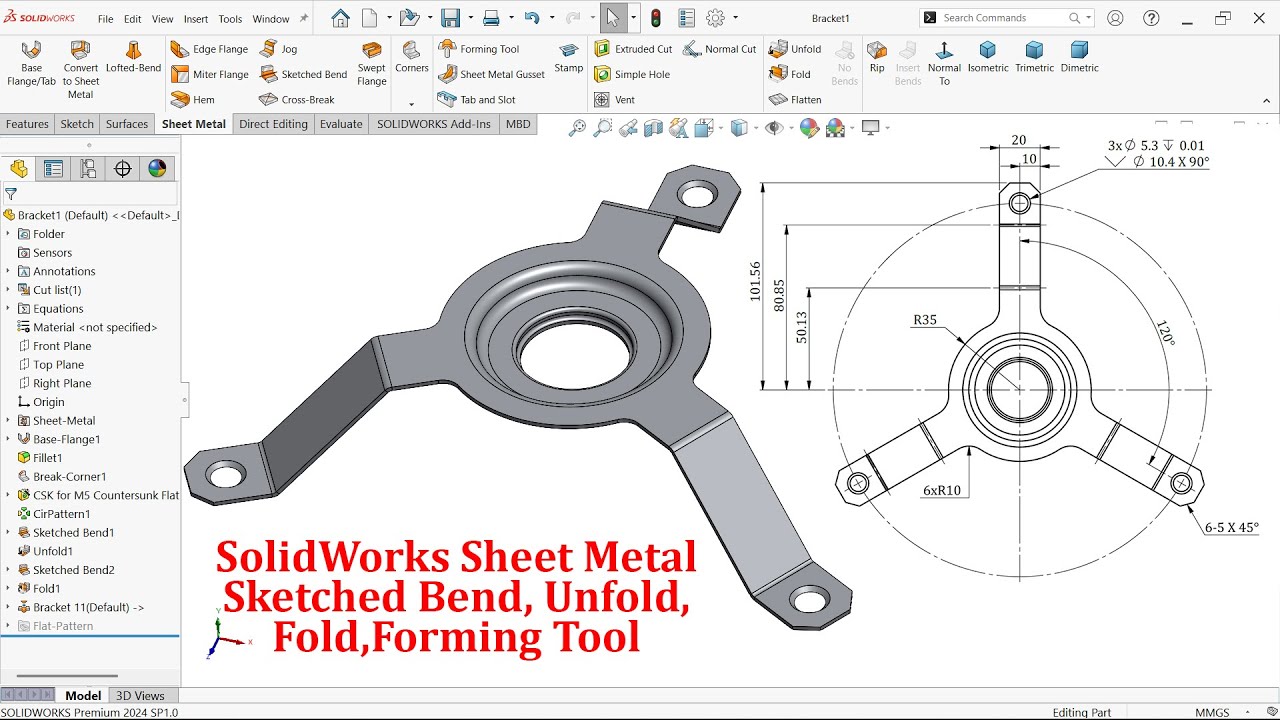Toggle the Flatten view
This screenshot has height=720, width=1280.
click(795, 99)
